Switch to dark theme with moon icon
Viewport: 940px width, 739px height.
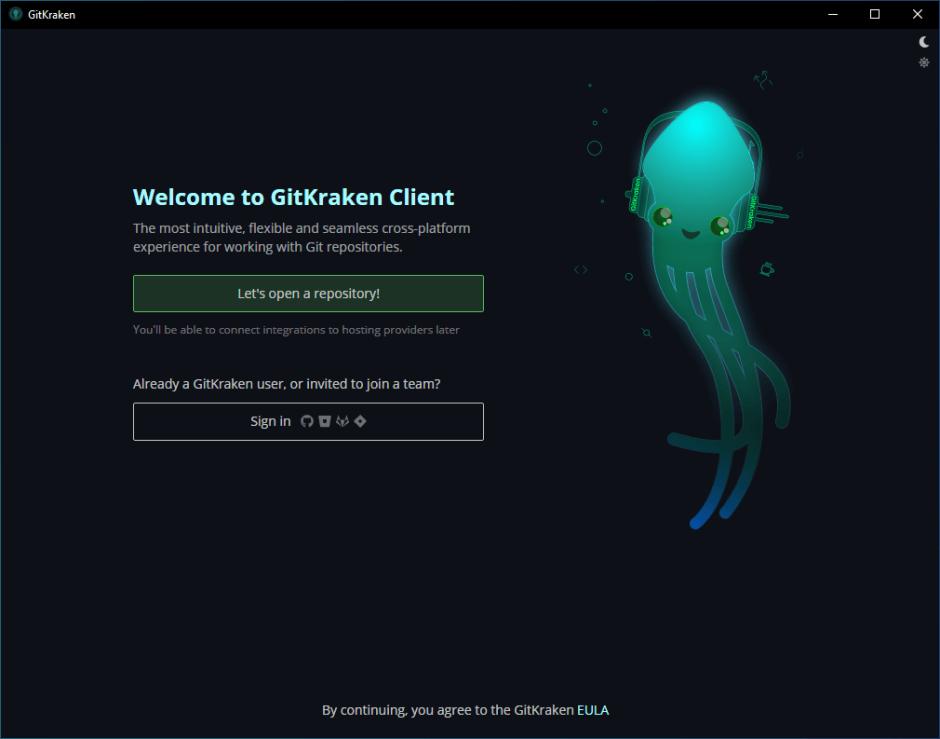[x=924, y=41]
